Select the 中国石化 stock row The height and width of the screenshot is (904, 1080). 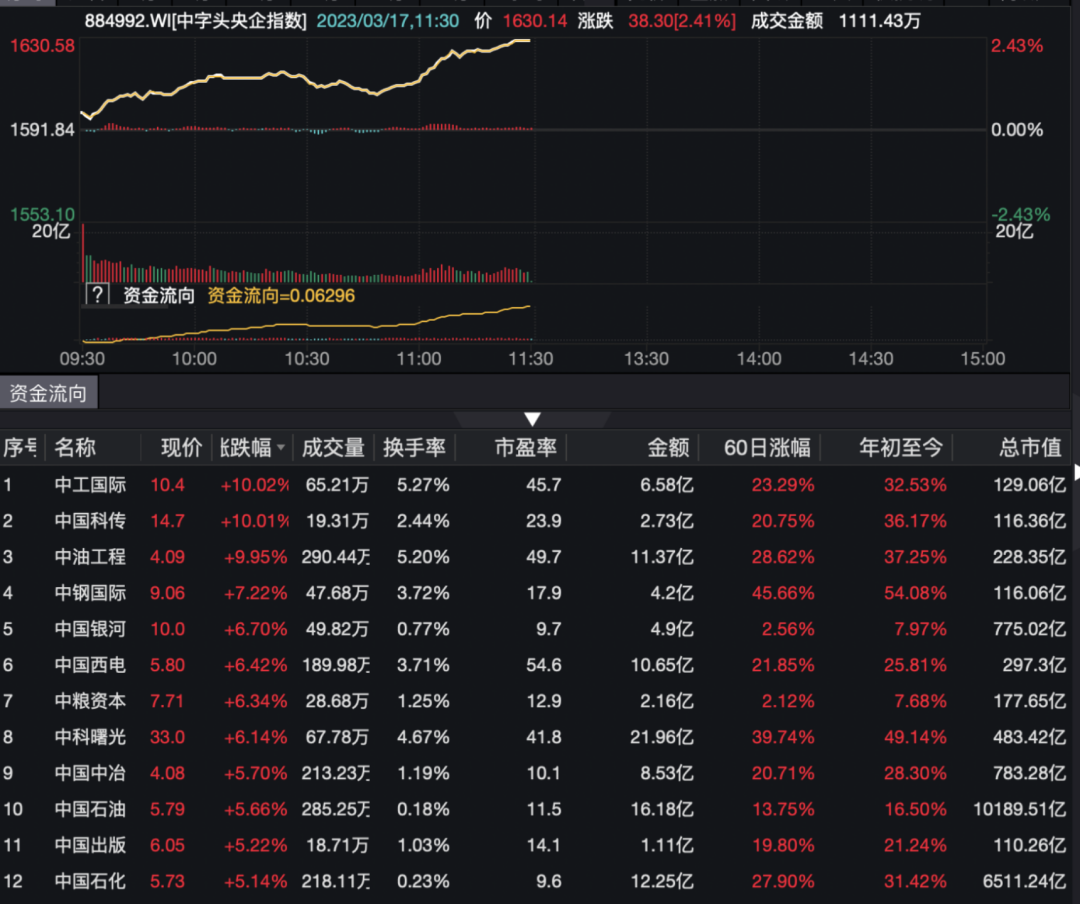[534, 881]
